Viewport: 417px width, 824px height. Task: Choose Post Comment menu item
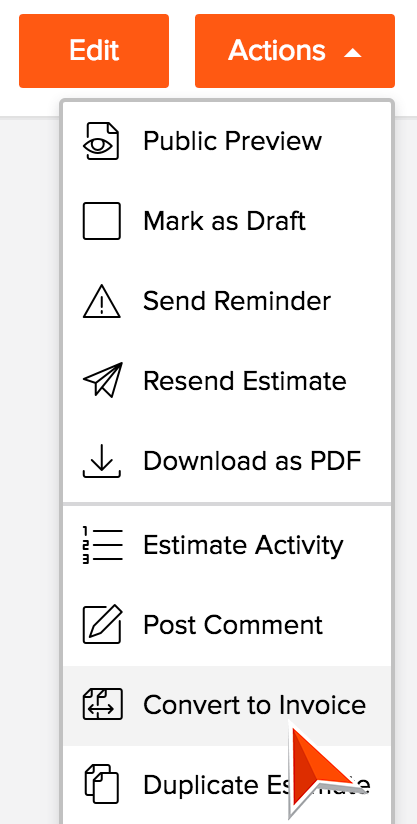pos(227,625)
